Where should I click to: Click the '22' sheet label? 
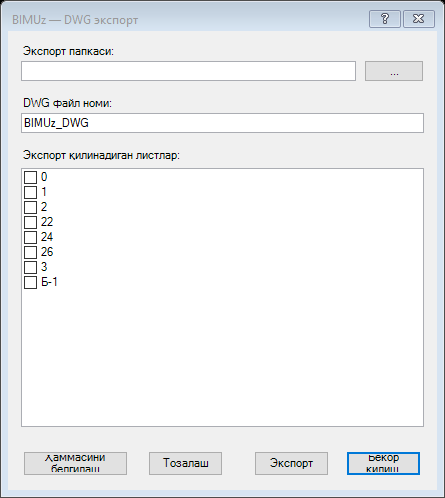point(47,222)
